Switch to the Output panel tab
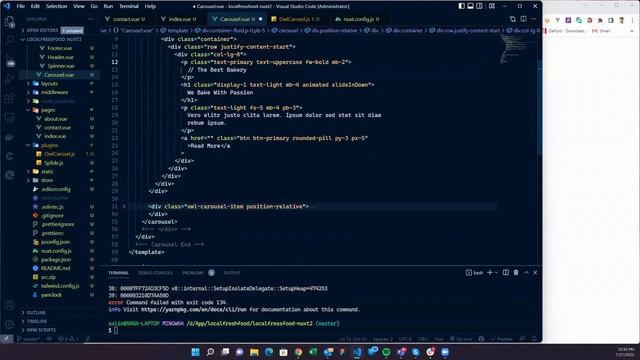 click(232, 273)
